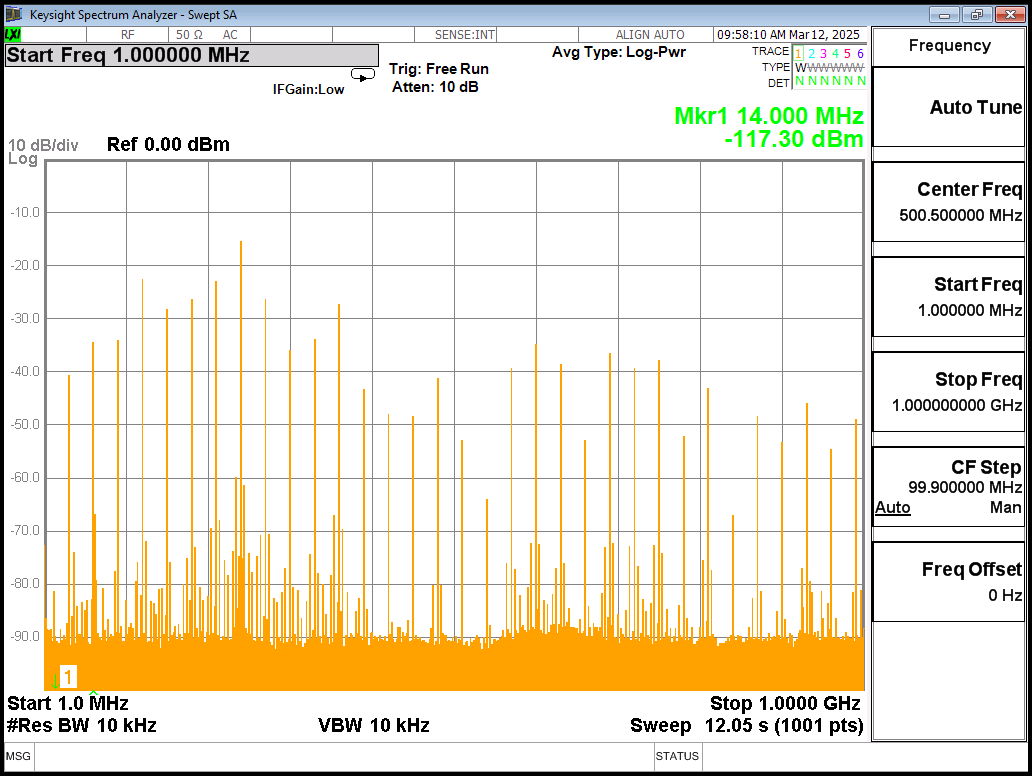Screen dimensions: 1032x776
Task: Open the Freq Offset softkey
Action: click(x=949, y=581)
